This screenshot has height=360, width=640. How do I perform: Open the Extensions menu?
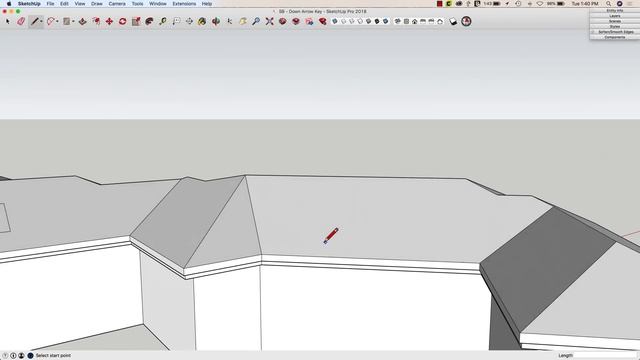pyautogui.click(x=184, y=4)
